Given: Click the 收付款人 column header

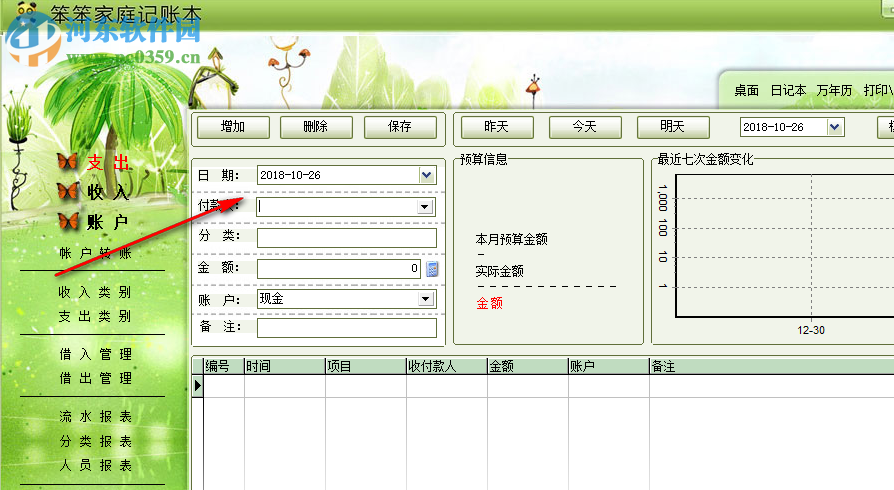Looking at the screenshot, I should [446, 366].
